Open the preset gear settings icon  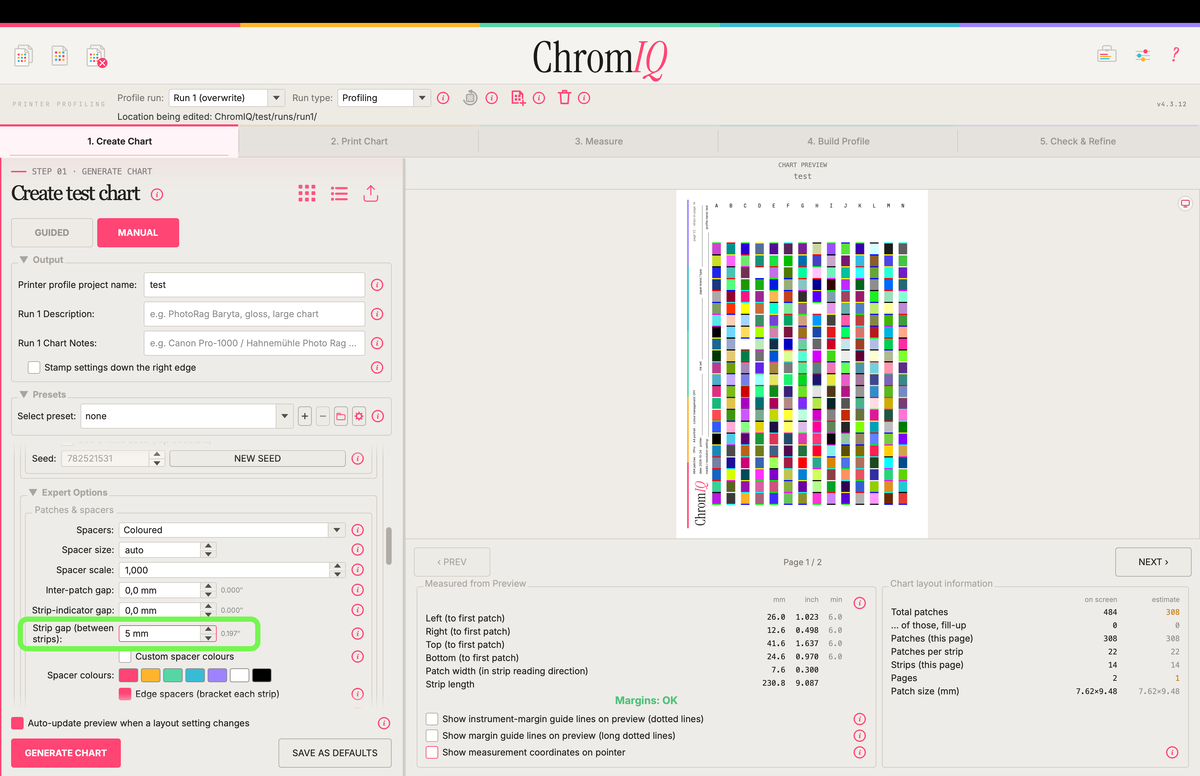358,416
